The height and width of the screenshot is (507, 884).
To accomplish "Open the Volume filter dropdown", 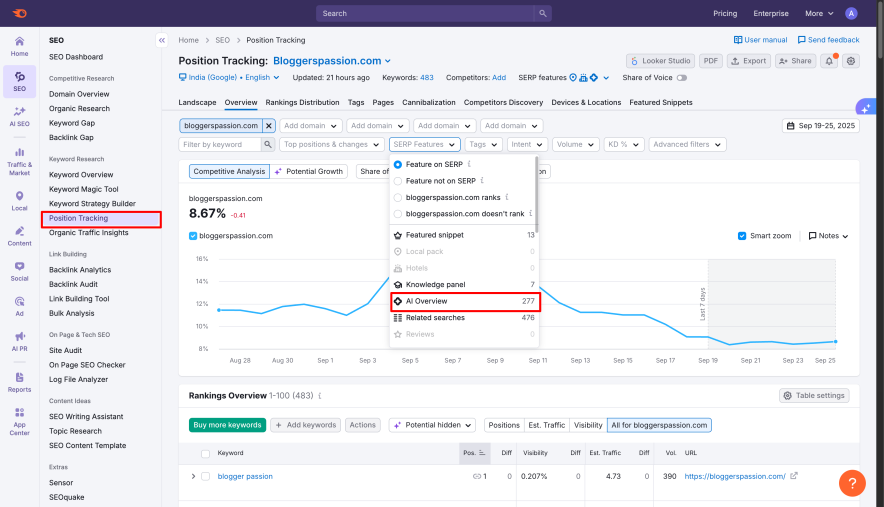I will coord(575,144).
